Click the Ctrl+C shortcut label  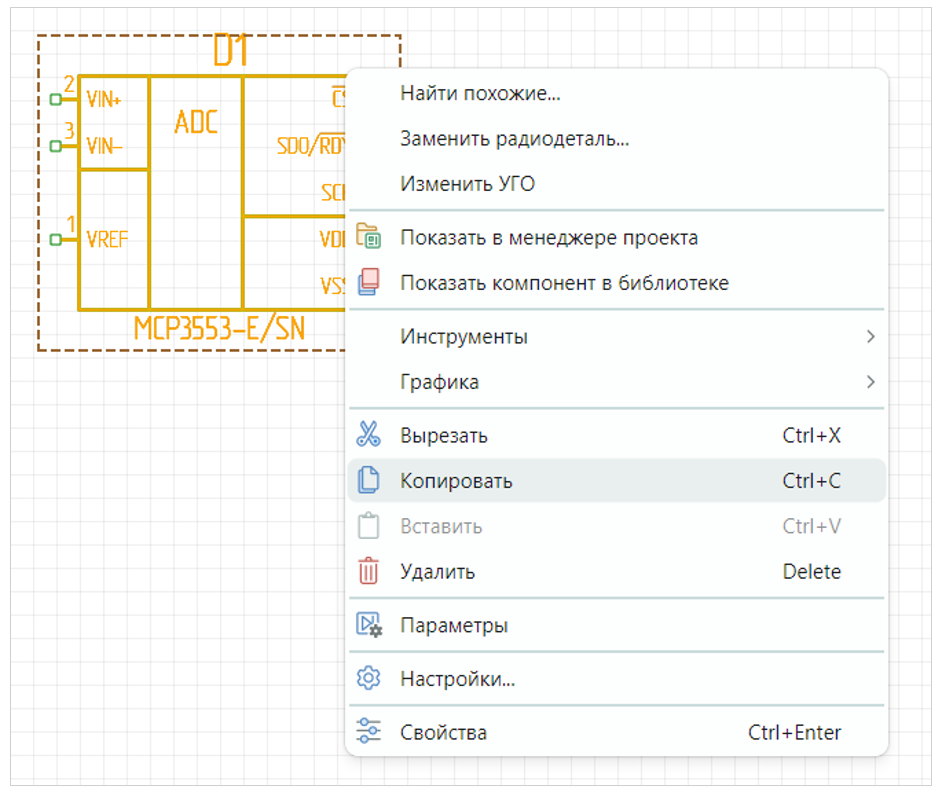click(x=811, y=481)
